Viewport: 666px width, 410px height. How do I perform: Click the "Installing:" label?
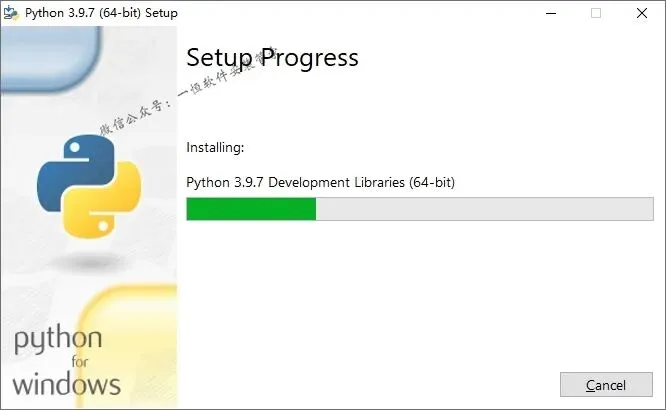[215, 147]
